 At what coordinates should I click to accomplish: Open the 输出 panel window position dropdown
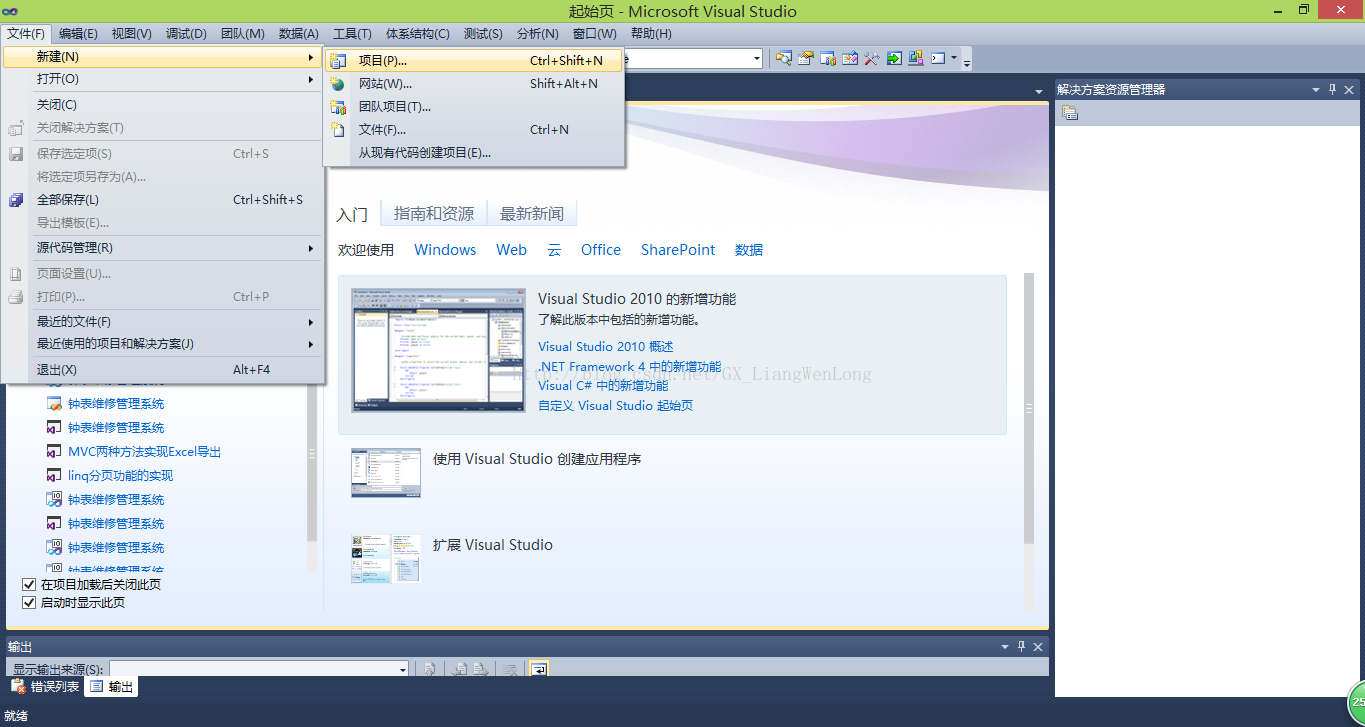tap(1005, 646)
